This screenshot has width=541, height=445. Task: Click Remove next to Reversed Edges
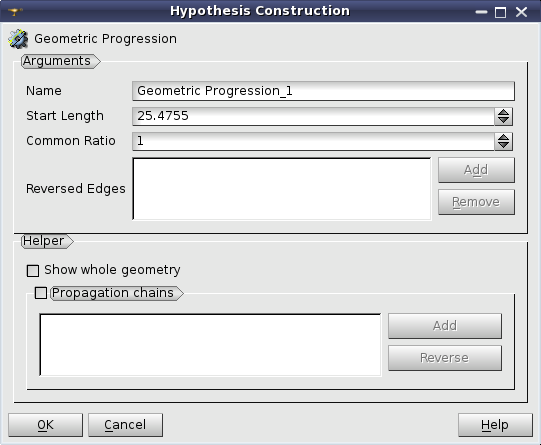click(476, 202)
